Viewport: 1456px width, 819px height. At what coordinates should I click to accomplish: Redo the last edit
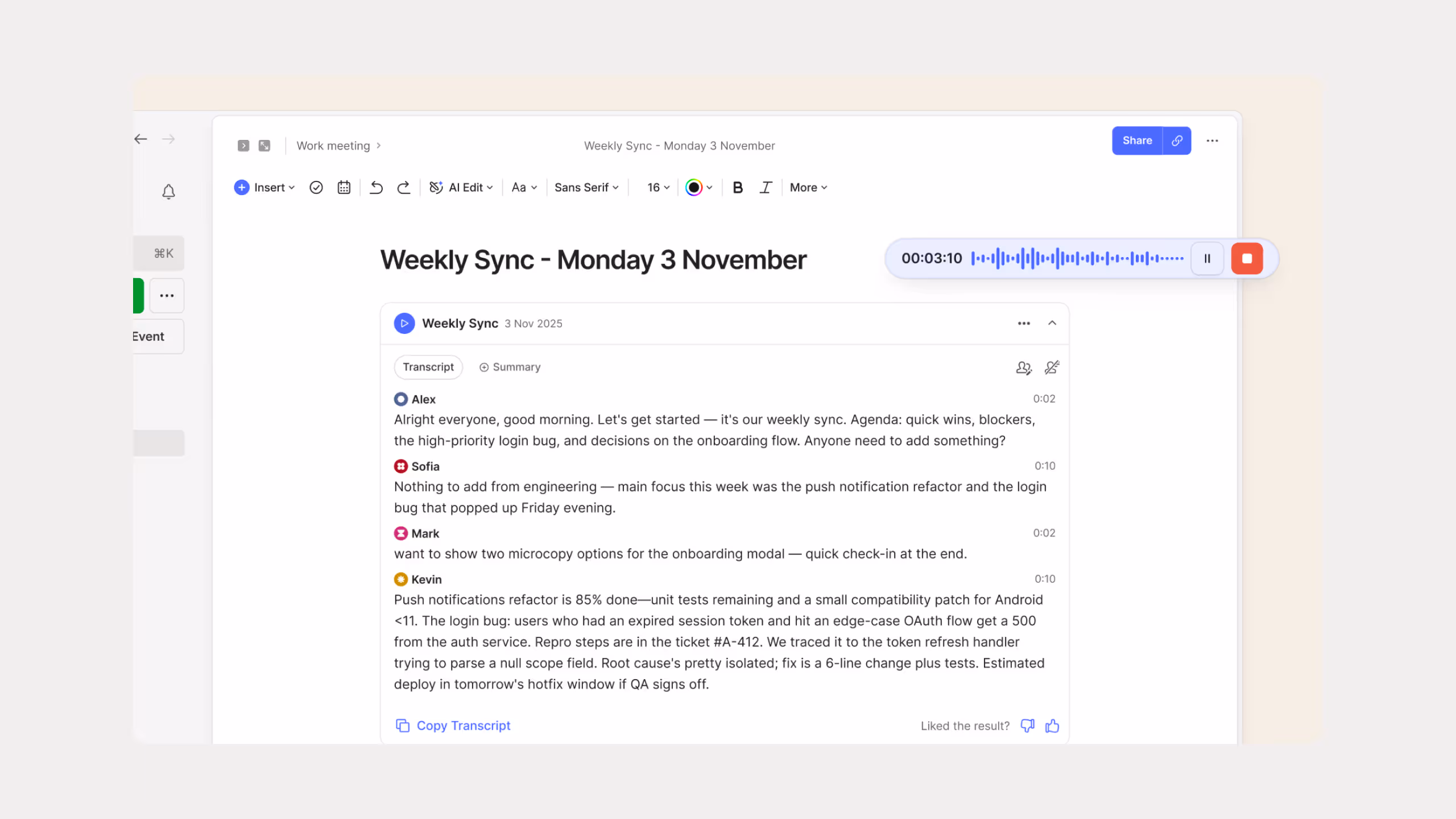point(403,187)
